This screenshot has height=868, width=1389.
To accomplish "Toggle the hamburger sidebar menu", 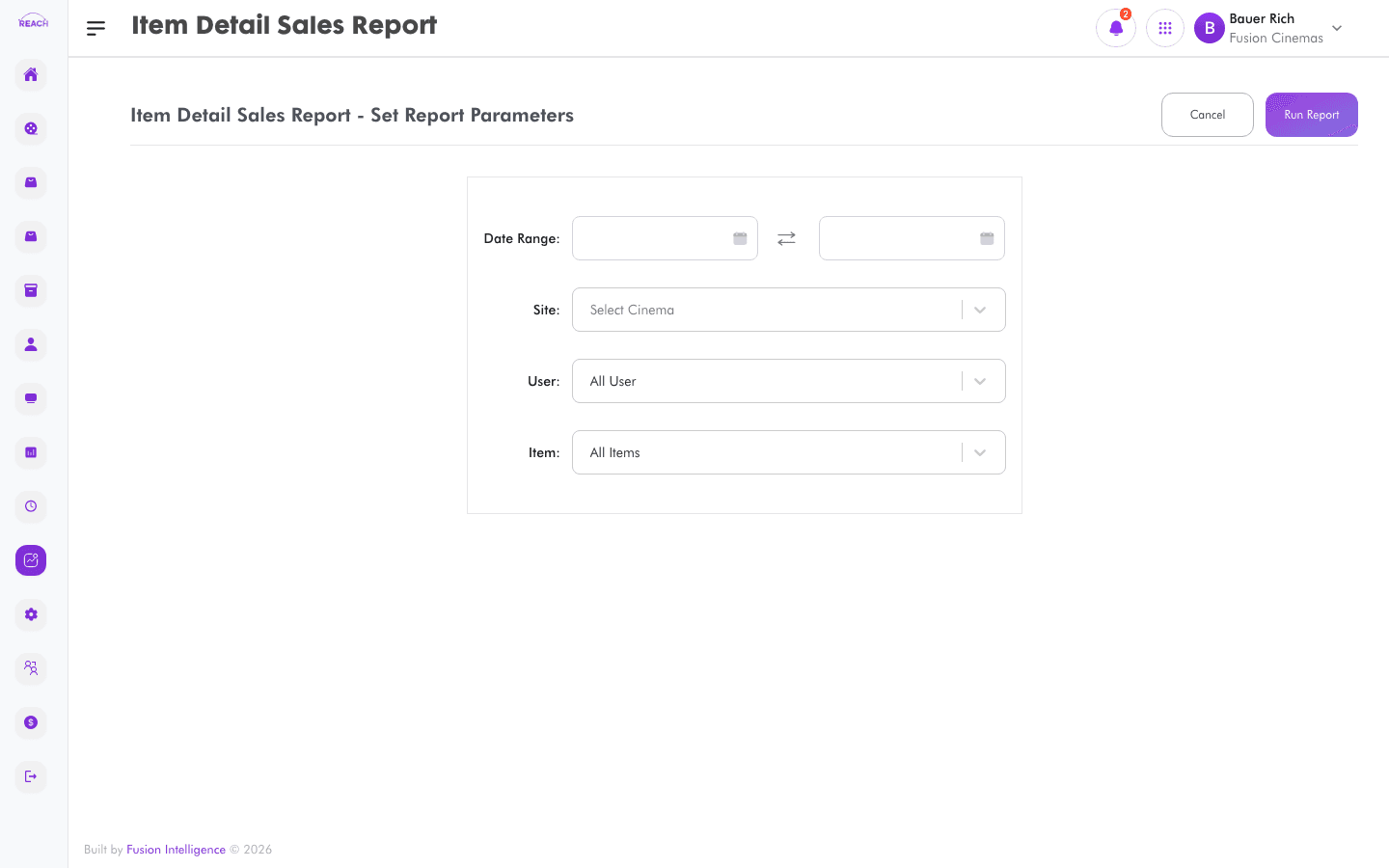I will [95, 29].
